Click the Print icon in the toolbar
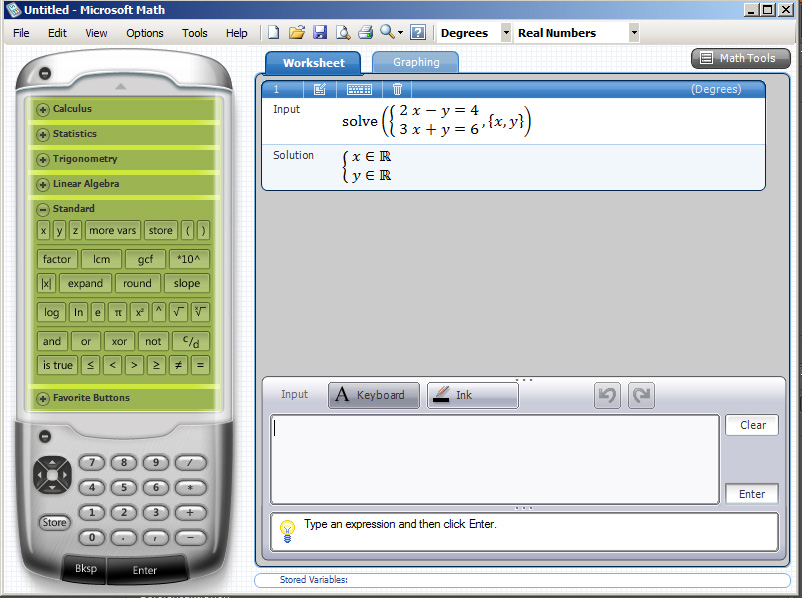Screen dimensions: 802x598 click(x=365, y=33)
